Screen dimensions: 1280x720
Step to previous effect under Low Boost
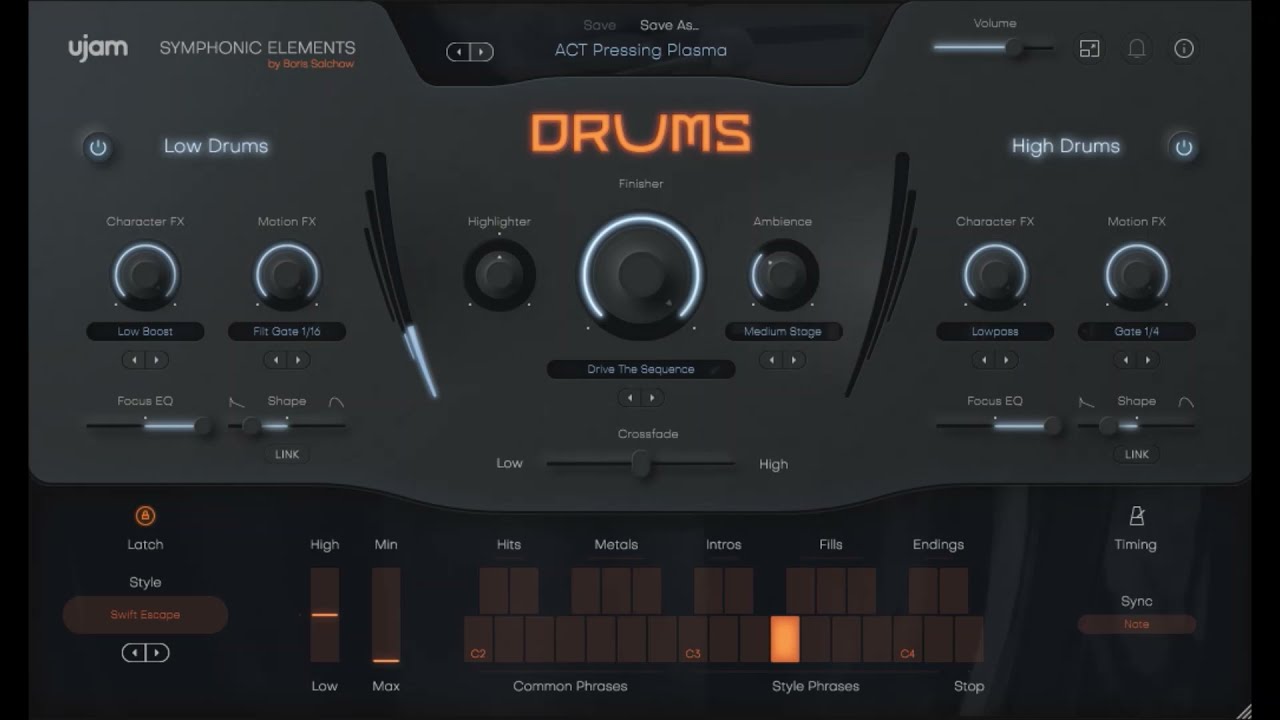point(135,360)
